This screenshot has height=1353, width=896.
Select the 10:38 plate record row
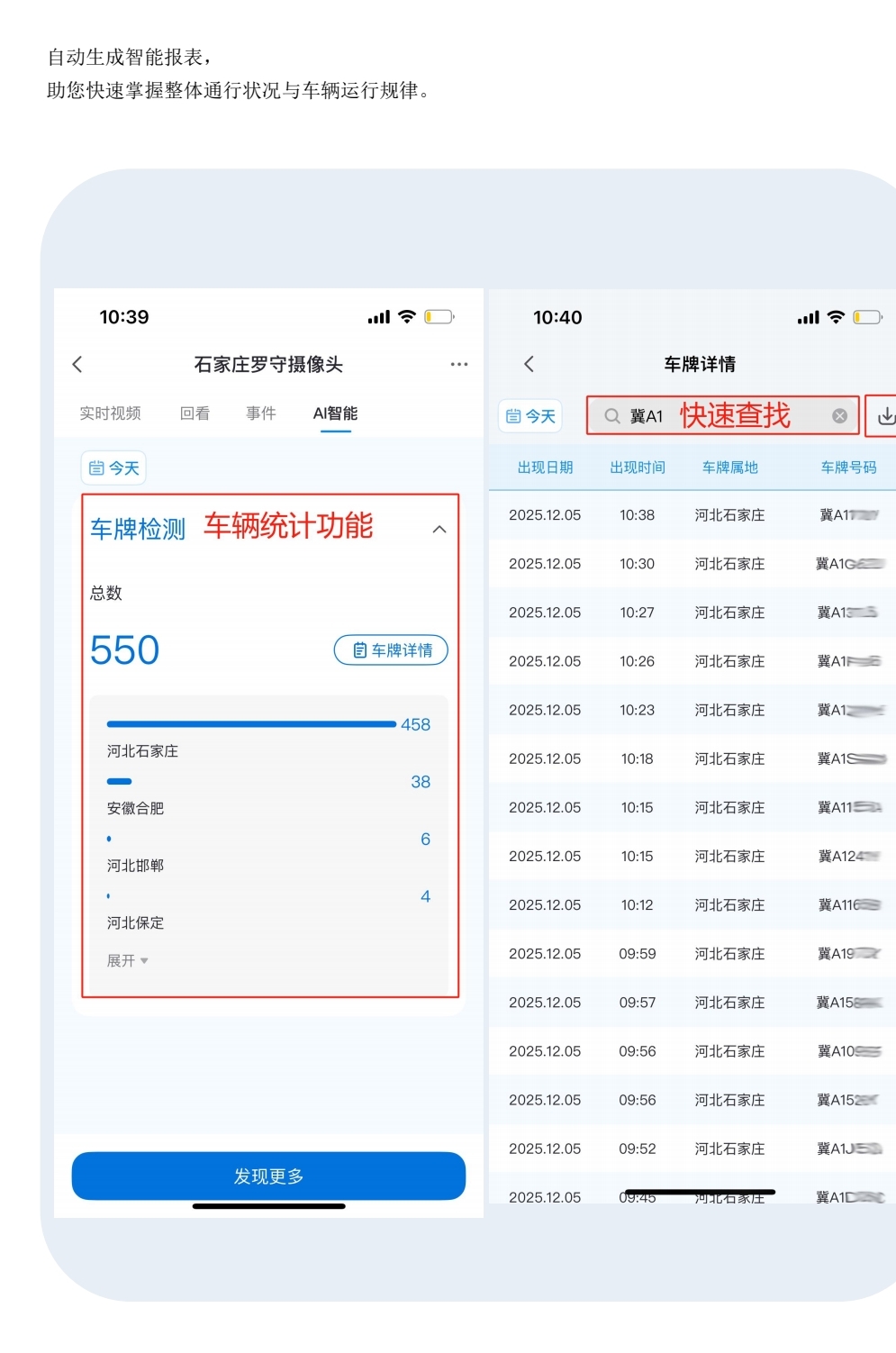click(692, 515)
